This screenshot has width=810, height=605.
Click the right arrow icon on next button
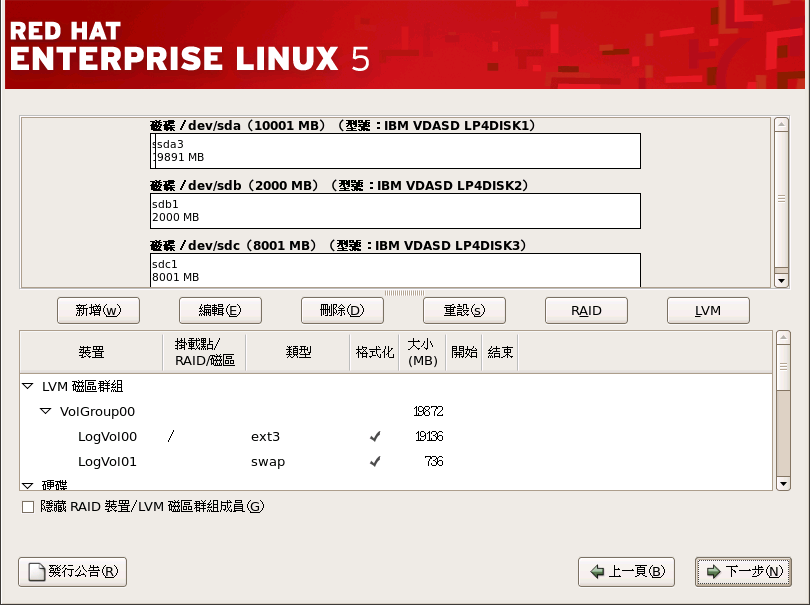pyautogui.click(x=713, y=571)
